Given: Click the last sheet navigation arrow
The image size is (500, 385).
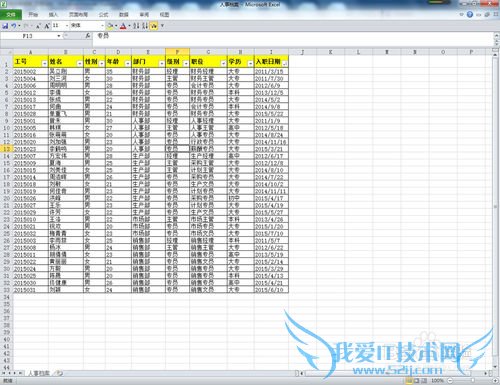Looking at the screenshot, I should click(x=20, y=373).
